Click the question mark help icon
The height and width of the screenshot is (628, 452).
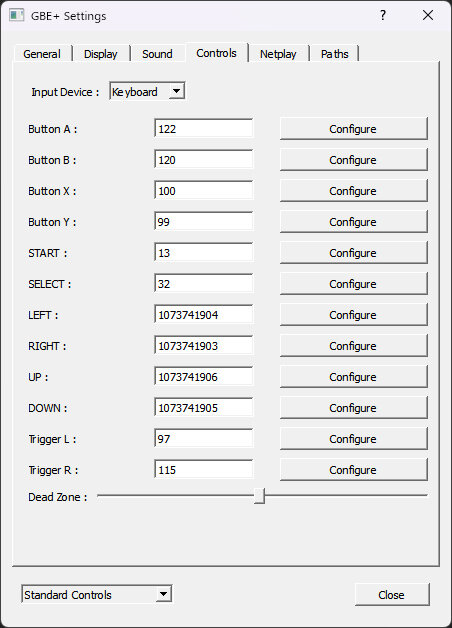pos(383,15)
